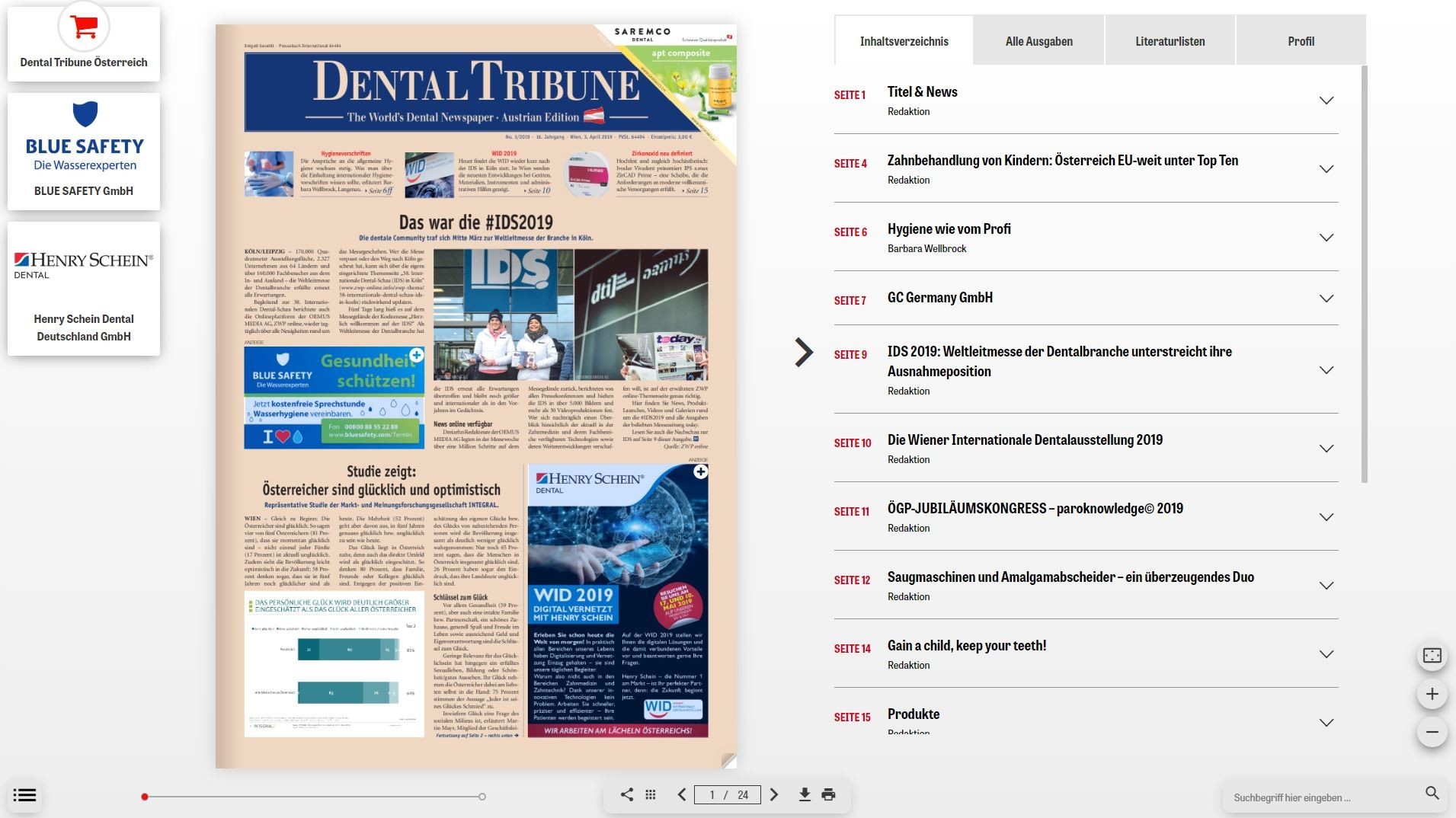The width and height of the screenshot is (1456, 818).
Task: Click the table of contents scrollbar
Action: tap(1365, 274)
